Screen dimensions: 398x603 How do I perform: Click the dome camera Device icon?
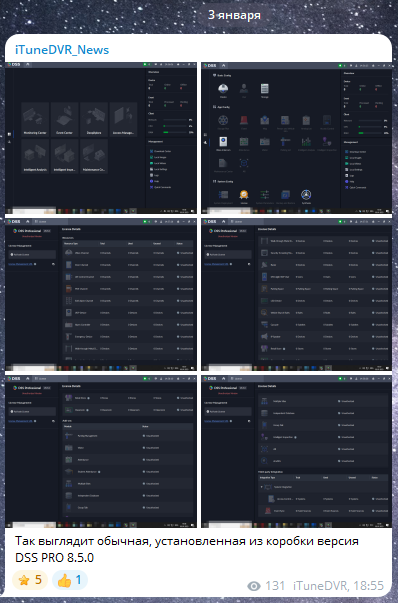(x=223, y=91)
